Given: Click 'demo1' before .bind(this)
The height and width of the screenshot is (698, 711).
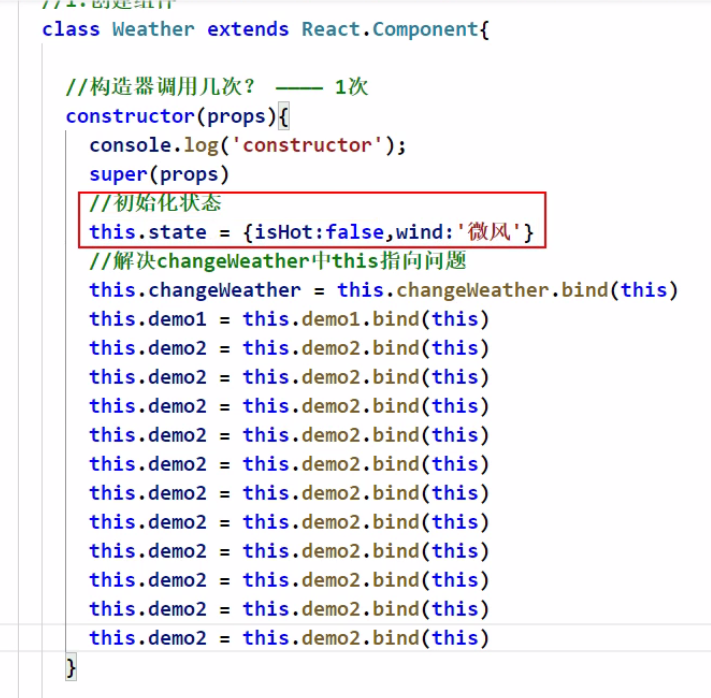Looking at the screenshot, I should point(331,319).
